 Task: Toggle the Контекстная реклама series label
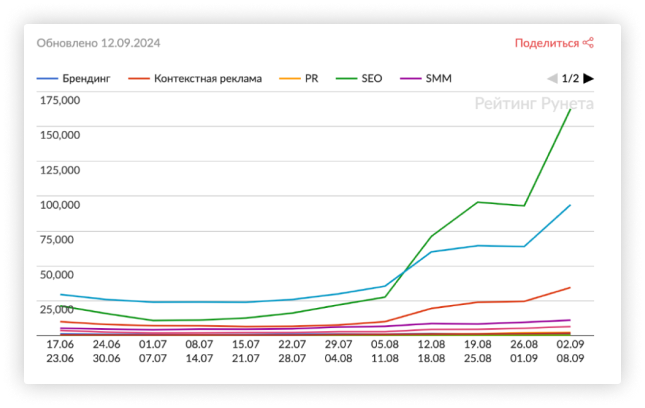tap(208, 78)
